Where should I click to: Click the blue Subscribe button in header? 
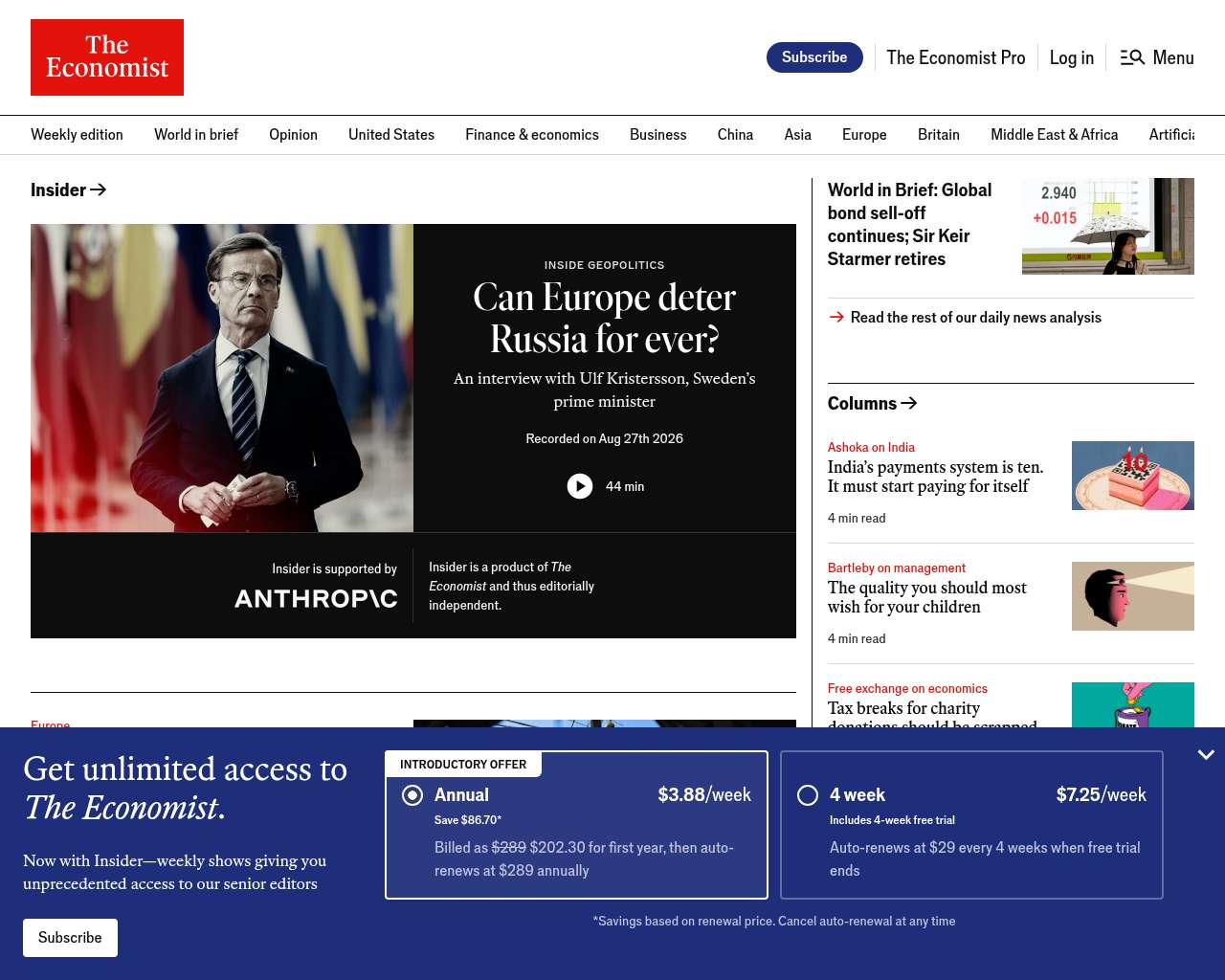[814, 57]
